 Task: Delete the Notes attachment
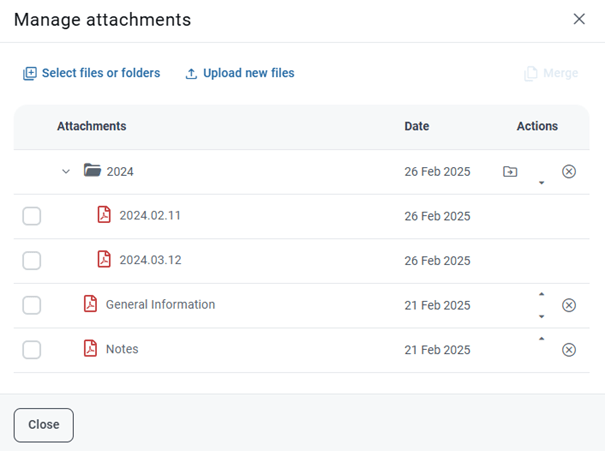569,350
